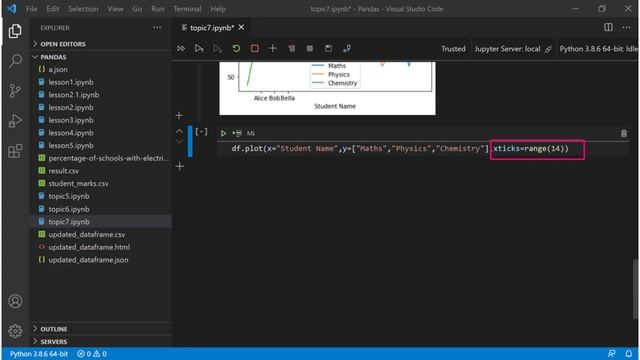Open updated_dataframe.html file
640x360 pixels.
(x=101, y=247)
